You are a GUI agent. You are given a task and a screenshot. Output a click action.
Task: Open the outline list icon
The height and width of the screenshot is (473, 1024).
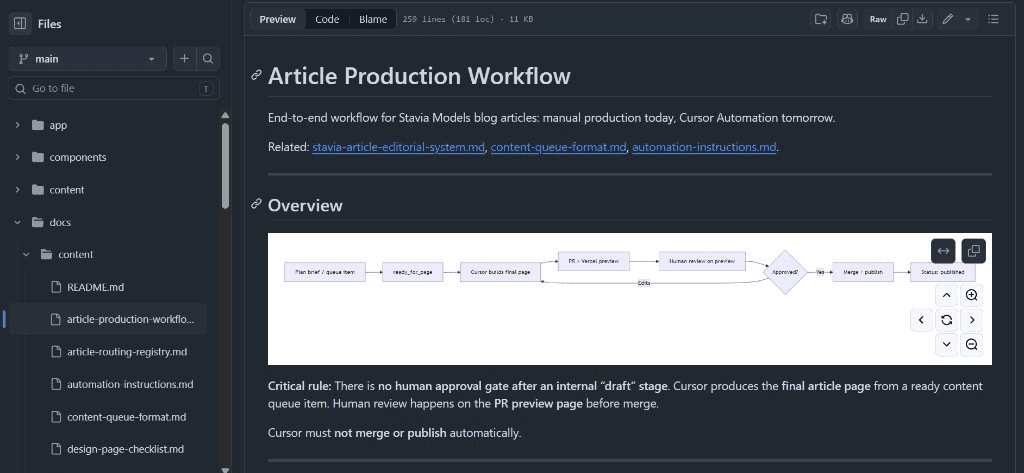point(993,20)
